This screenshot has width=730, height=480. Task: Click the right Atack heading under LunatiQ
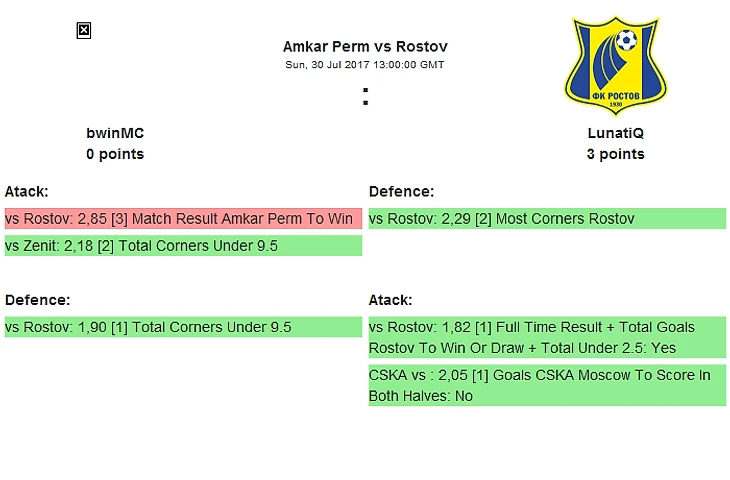click(x=390, y=300)
